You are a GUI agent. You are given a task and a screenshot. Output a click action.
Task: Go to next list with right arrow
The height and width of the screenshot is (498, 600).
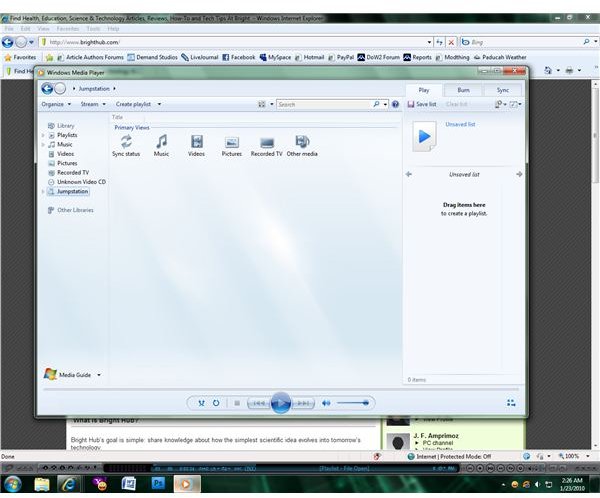pyautogui.click(x=519, y=174)
